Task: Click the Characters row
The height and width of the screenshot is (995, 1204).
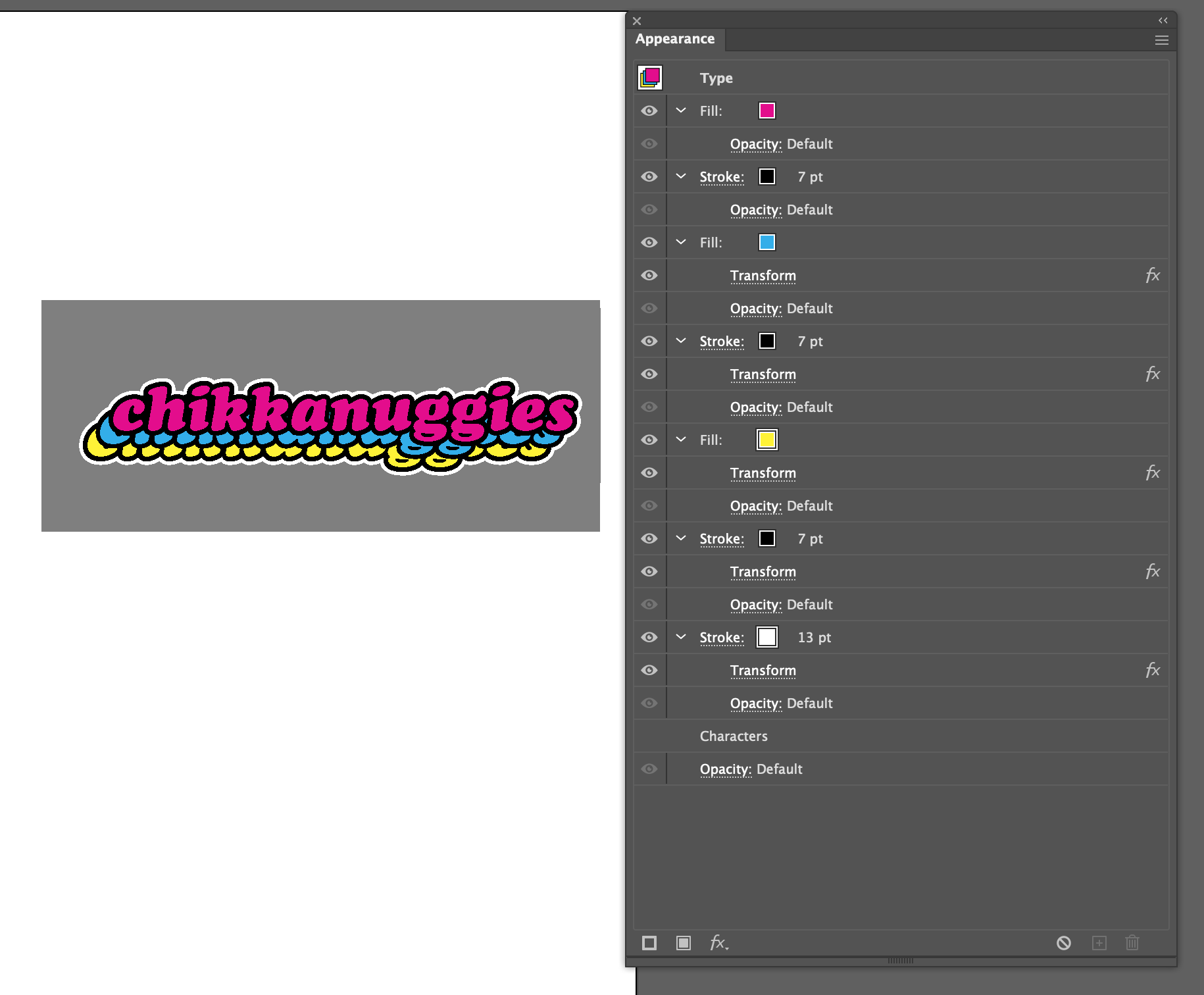Action: [733, 736]
